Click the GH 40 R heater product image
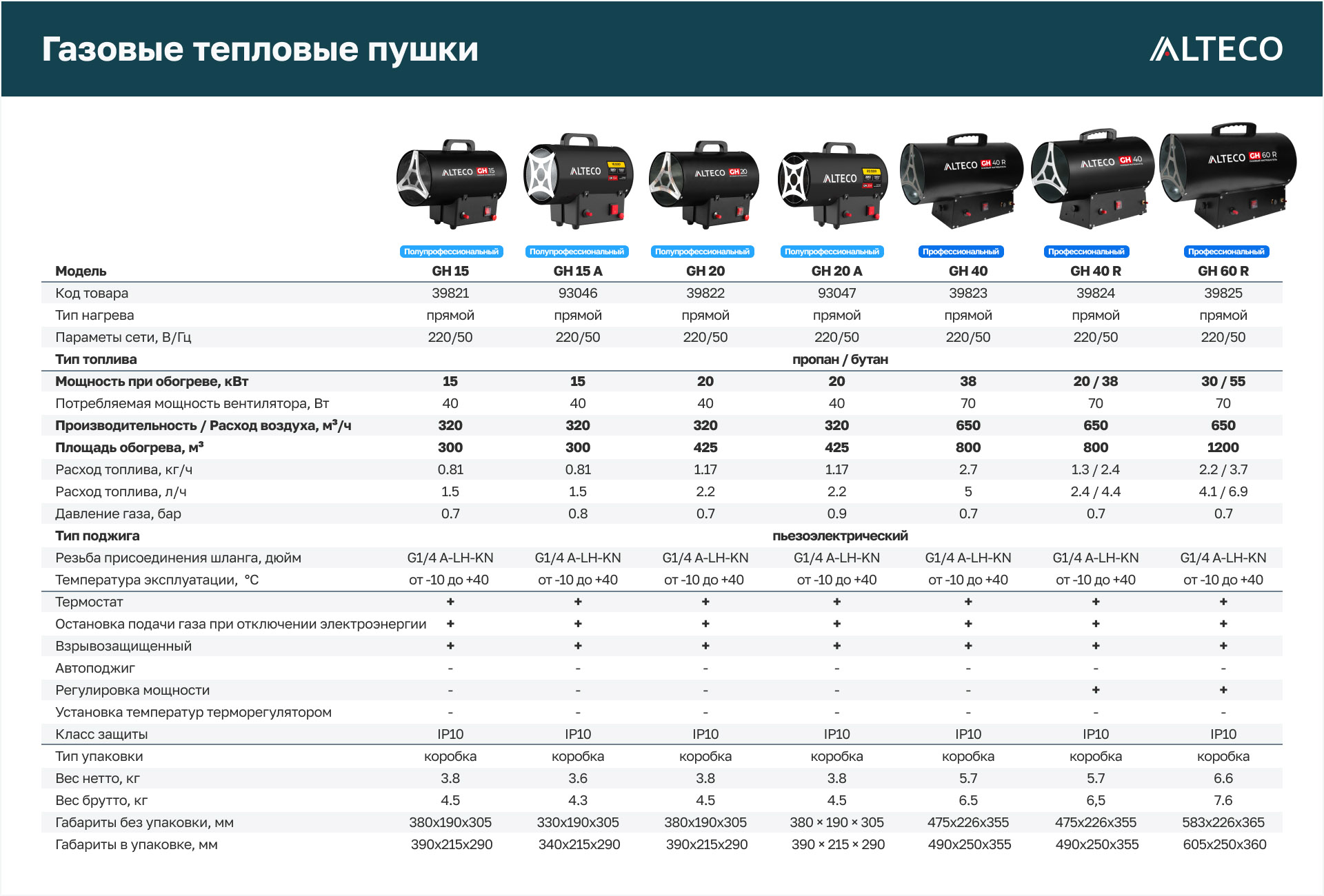Viewport: 1324px width, 896px height. (x=1092, y=179)
